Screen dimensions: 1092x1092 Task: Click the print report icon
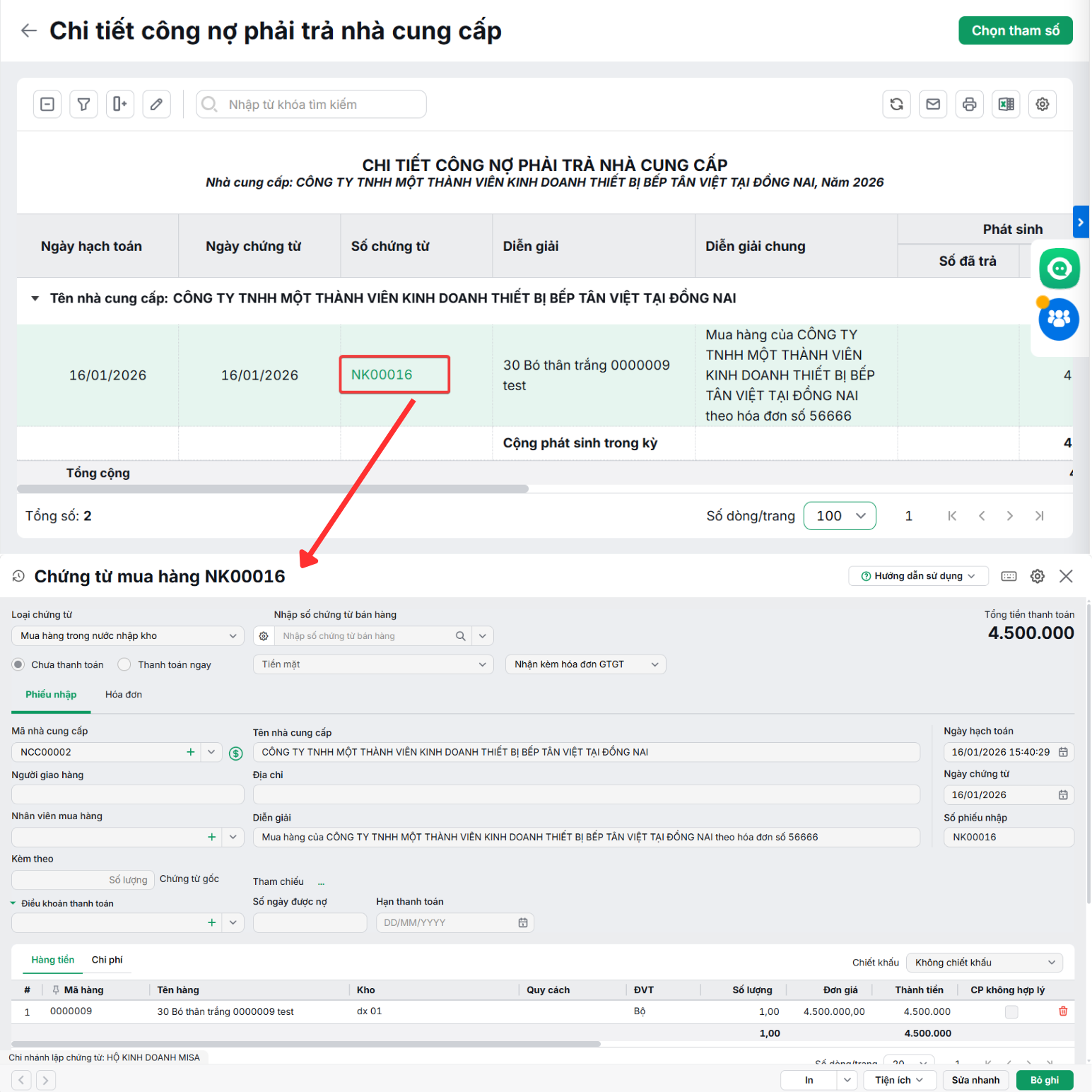(970, 105)
